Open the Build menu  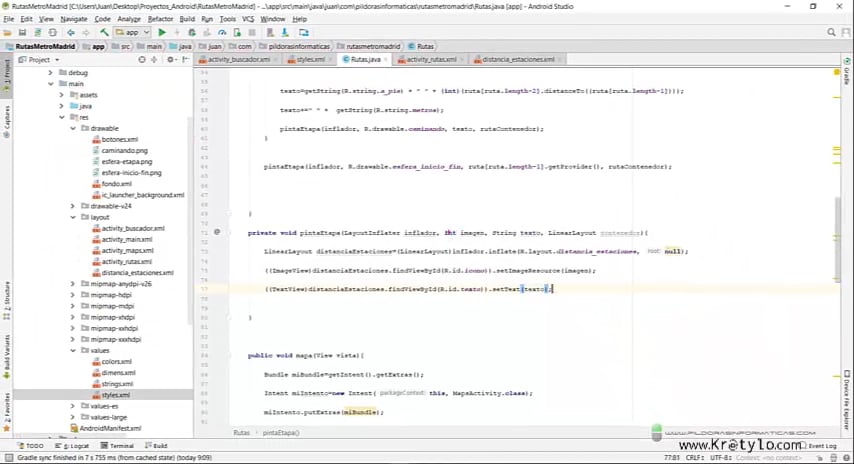pyautogui.click(x=187, y=19)
